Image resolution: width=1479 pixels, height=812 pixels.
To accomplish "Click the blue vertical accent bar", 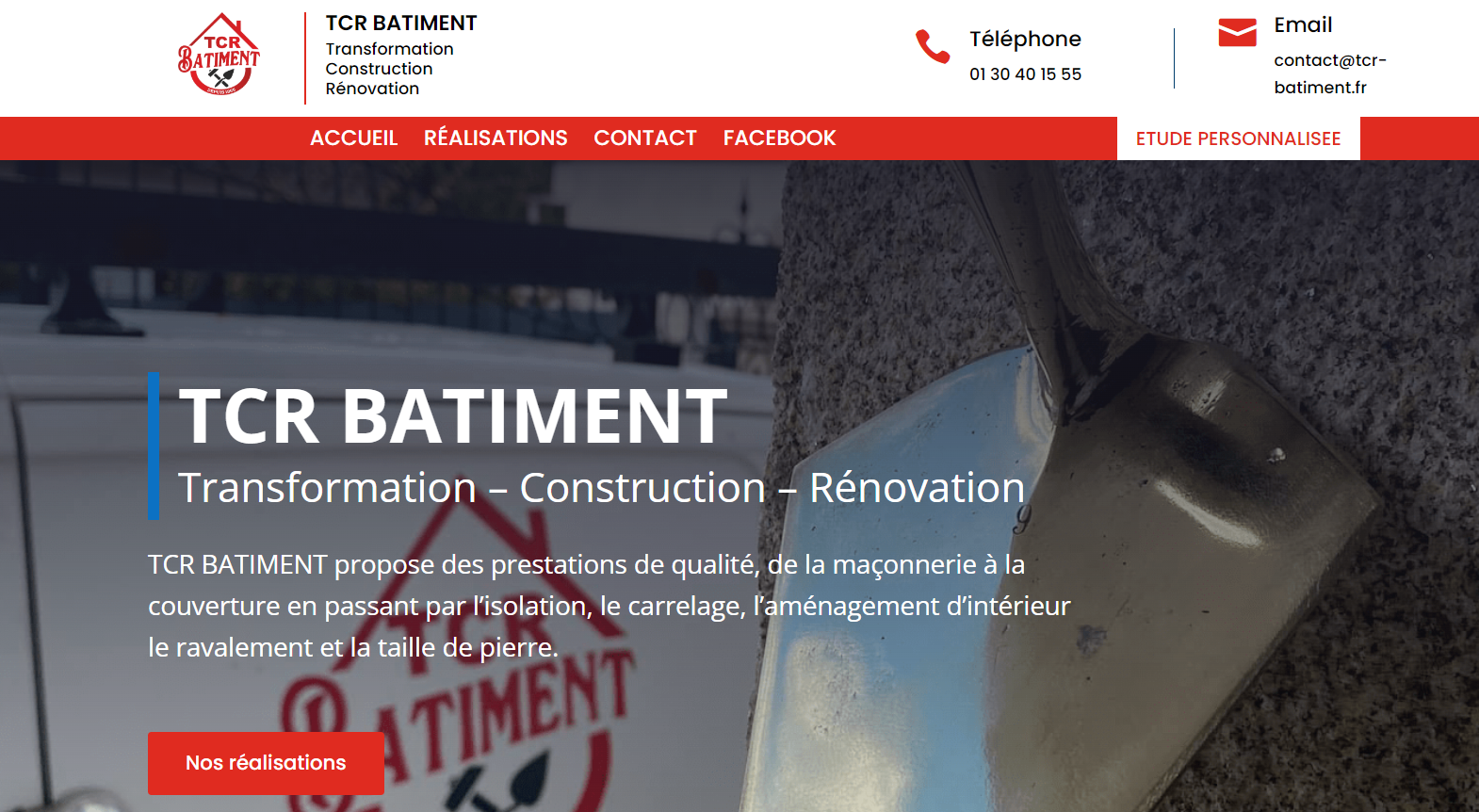I will 154,447.
